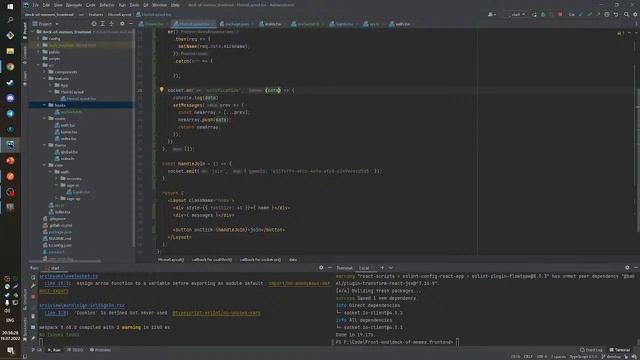Expand the config folder
The width and height of the screenshot is (640, 360).
(39, 38)
